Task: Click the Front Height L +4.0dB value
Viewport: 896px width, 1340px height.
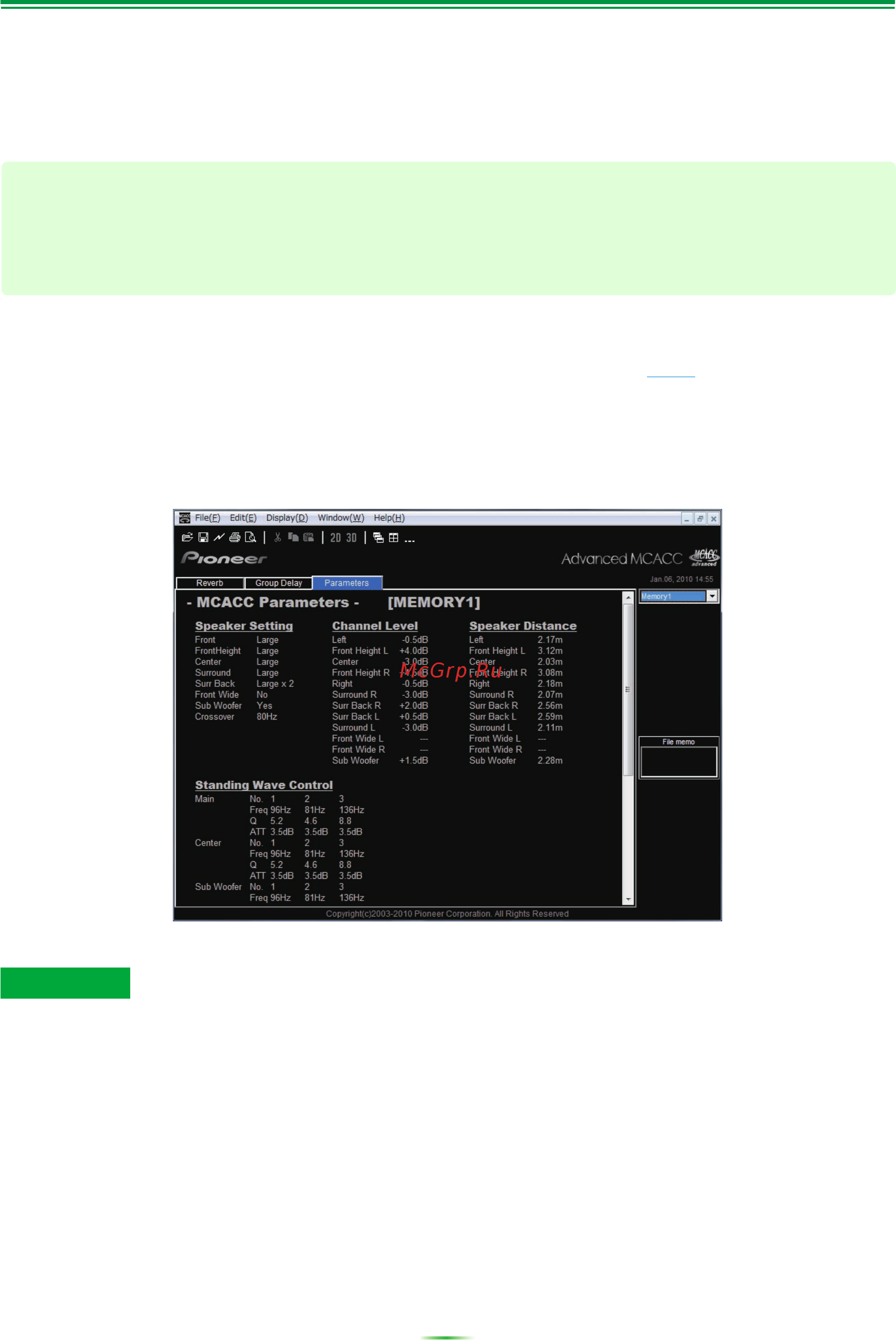Action: 413,651
